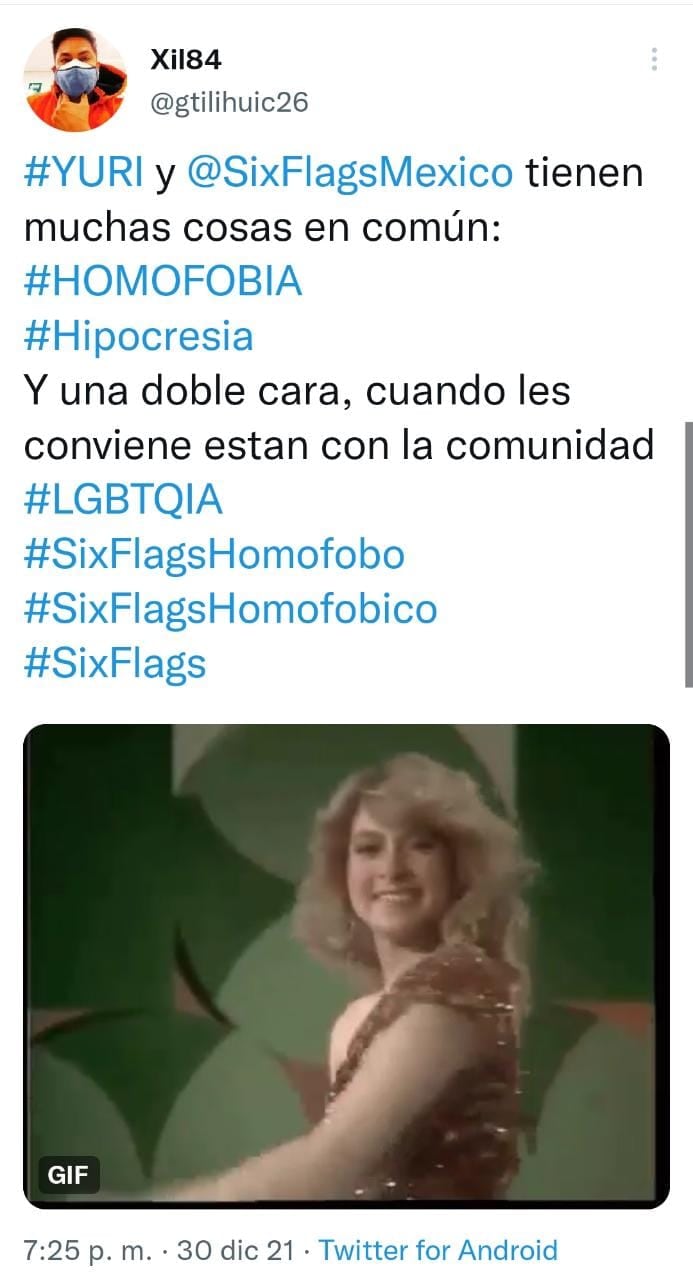The width and height of the screenshot is (693, 1280).
Task: Open the #YURI hashtag
Action: 84,173
